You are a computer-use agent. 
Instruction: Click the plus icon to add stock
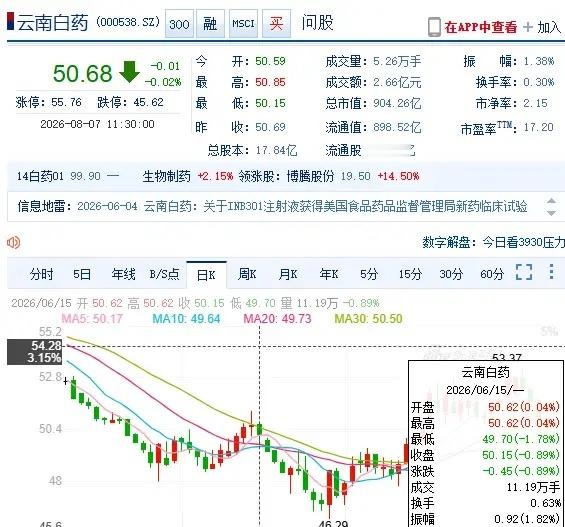(528, 27)
